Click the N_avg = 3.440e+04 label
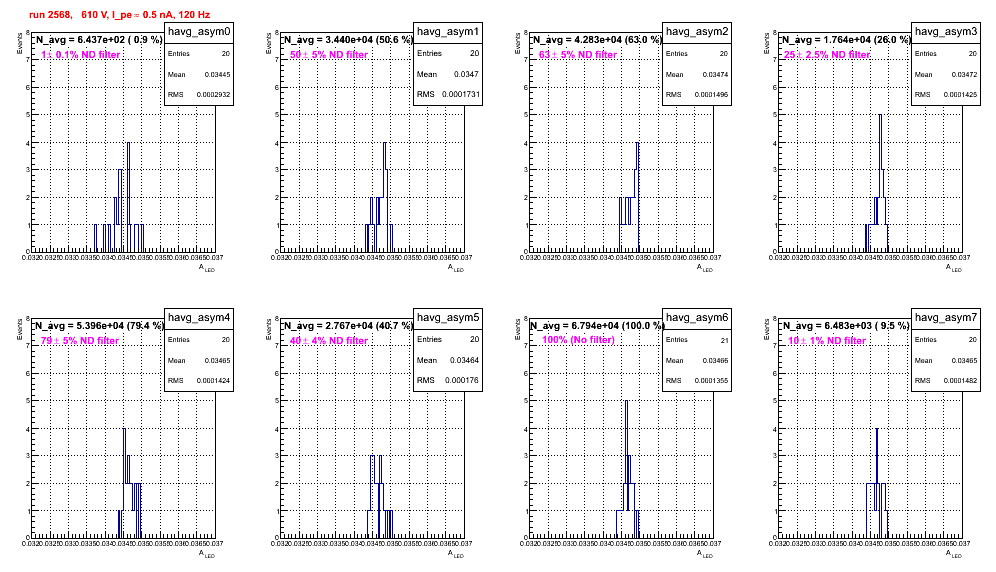Screen dimensions: 996x572 (347, 39)
